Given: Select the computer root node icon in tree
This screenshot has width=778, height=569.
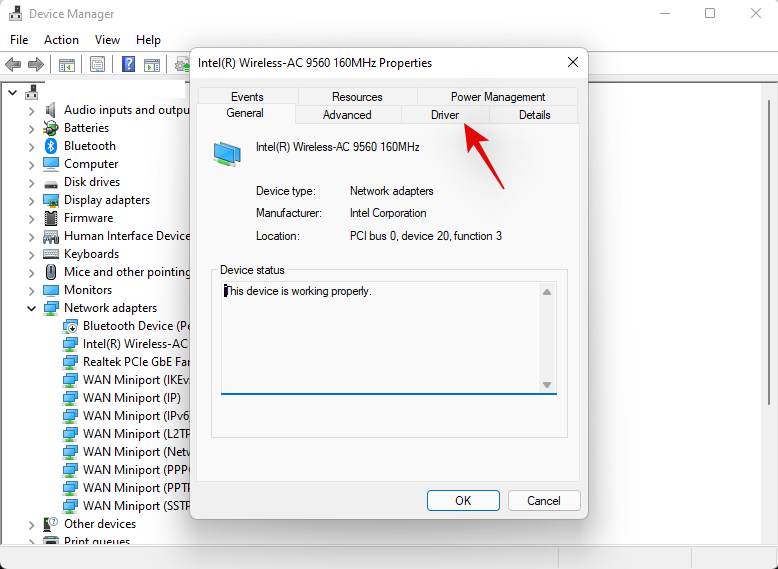Looking at the screenshot, I should coord(32,92).
